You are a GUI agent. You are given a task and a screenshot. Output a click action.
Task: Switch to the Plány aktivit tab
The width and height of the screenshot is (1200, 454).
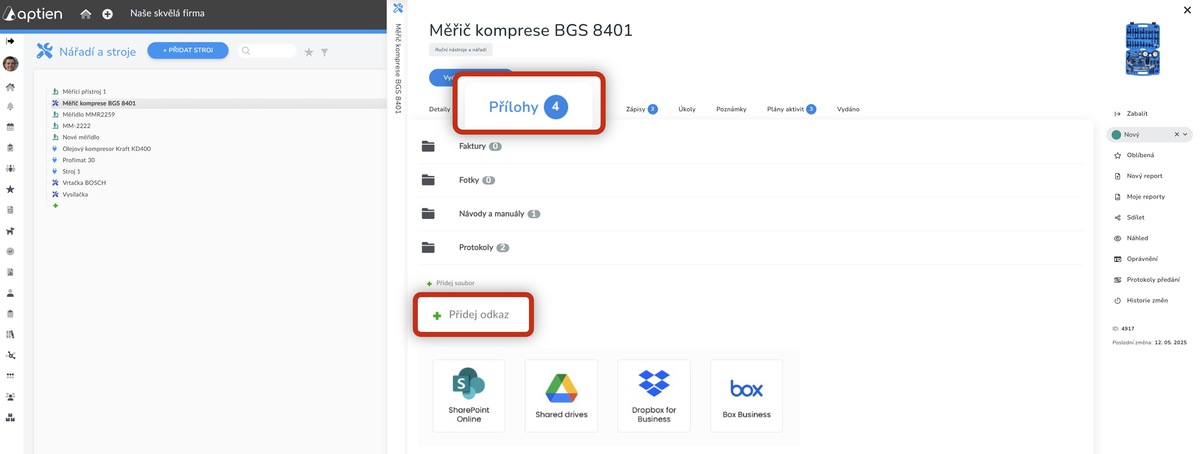point(791,109)
